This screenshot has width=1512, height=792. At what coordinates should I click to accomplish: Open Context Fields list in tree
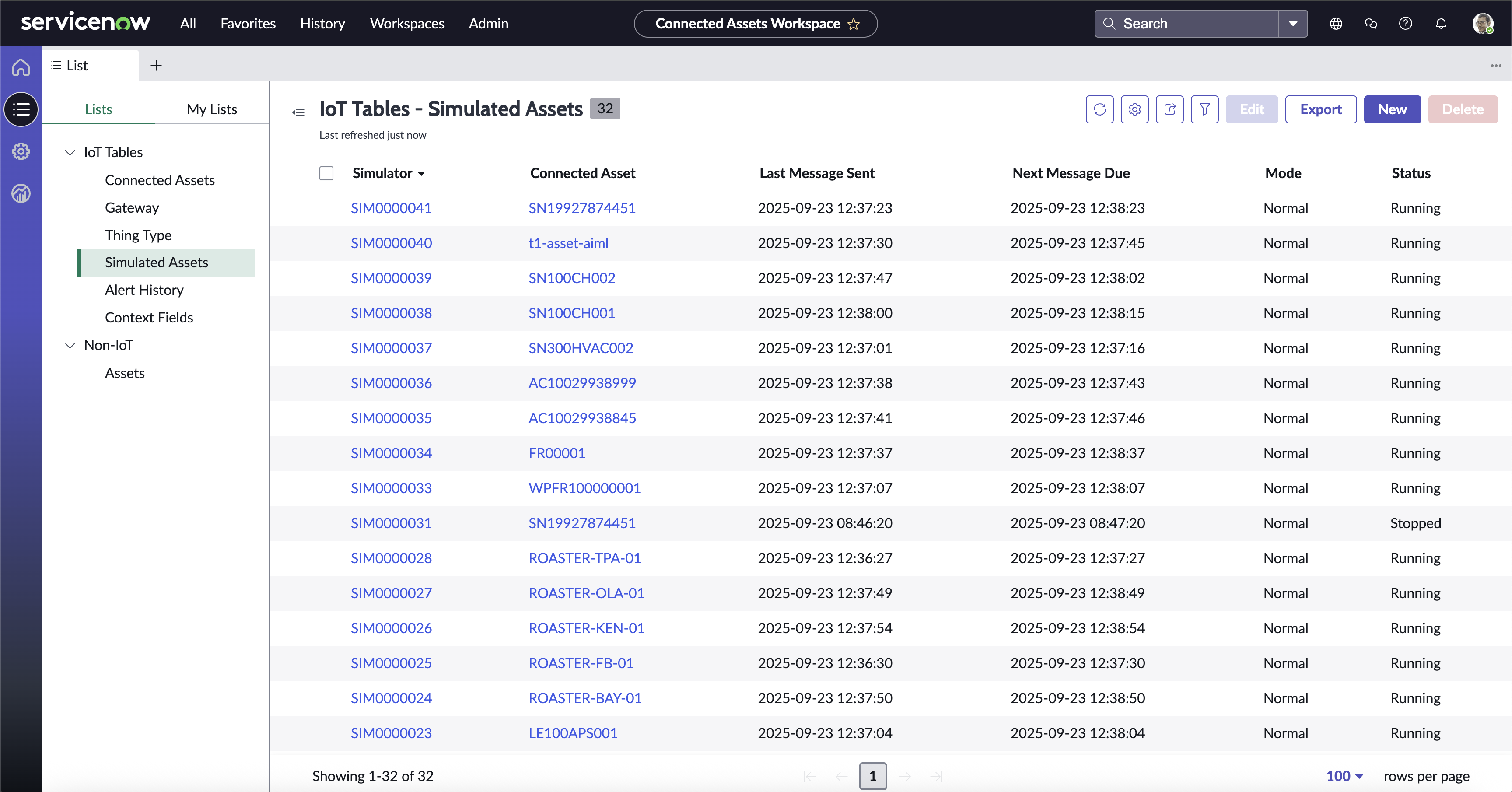click(x=149, y=318)
